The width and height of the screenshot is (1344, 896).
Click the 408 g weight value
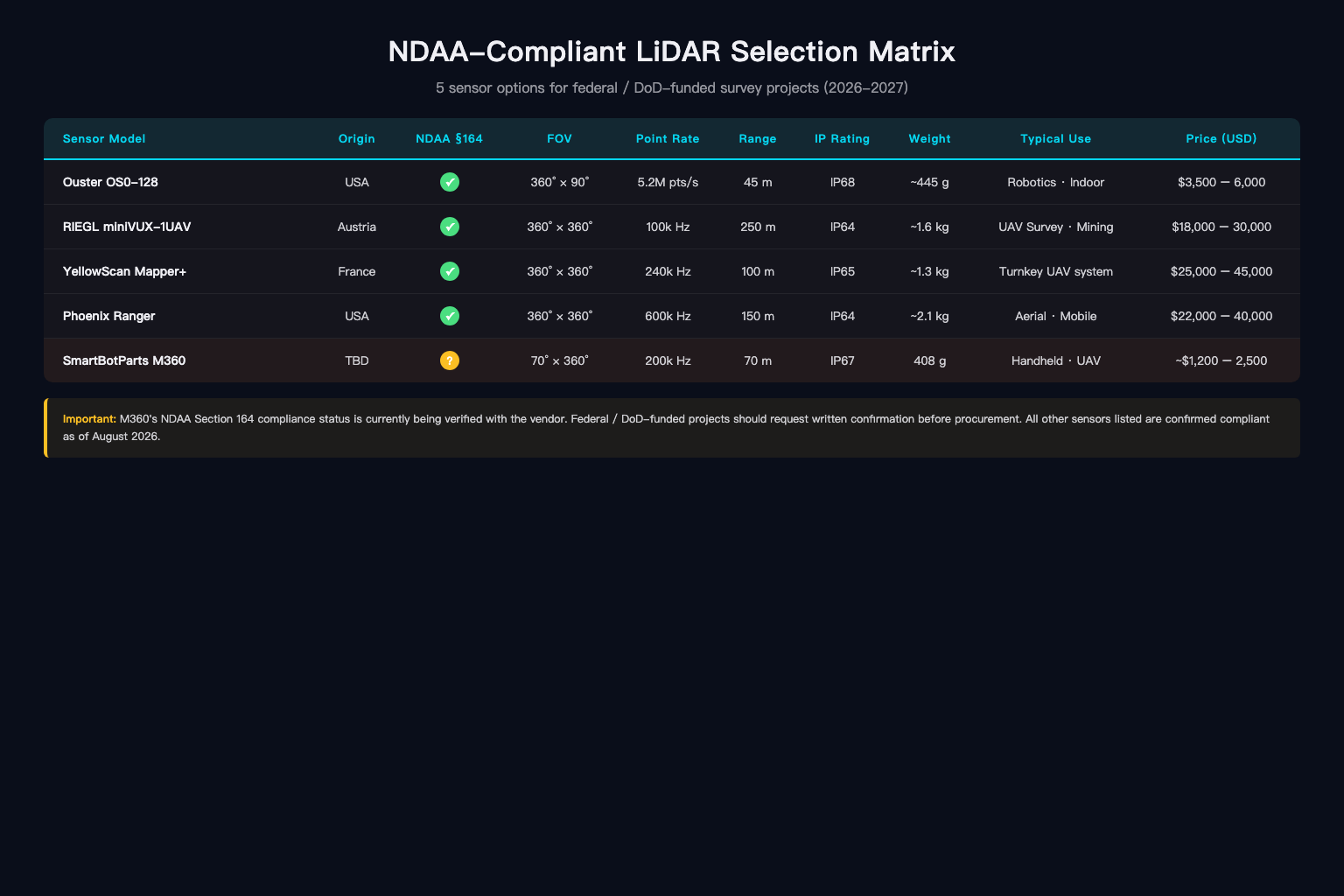coord(929,360)
